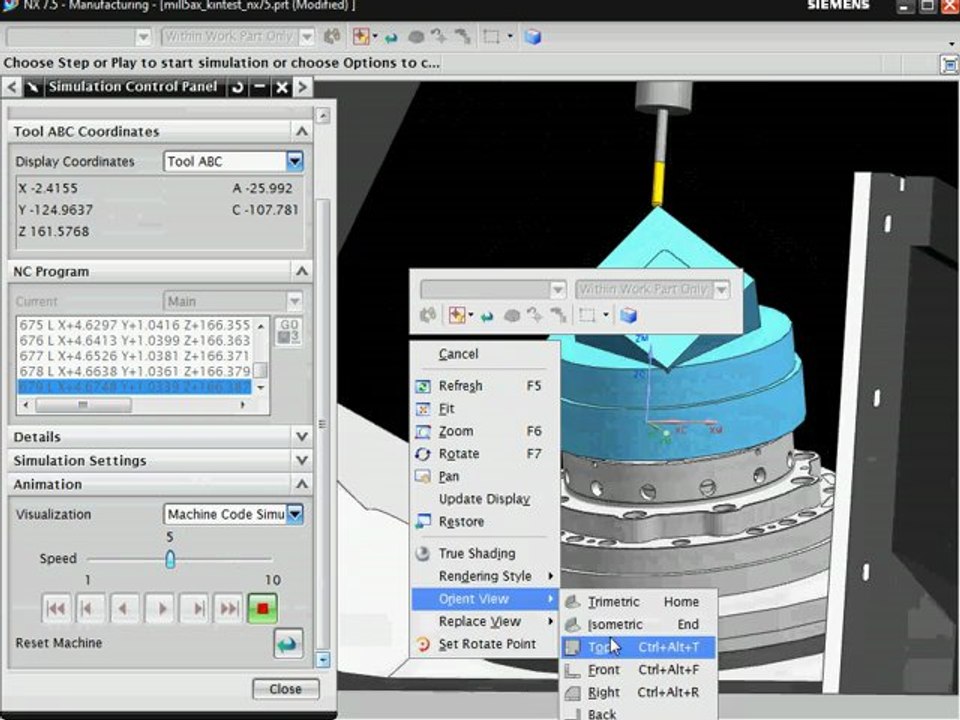Choose Trimetric view orientation
960x720 pixels.
point(613,602)
